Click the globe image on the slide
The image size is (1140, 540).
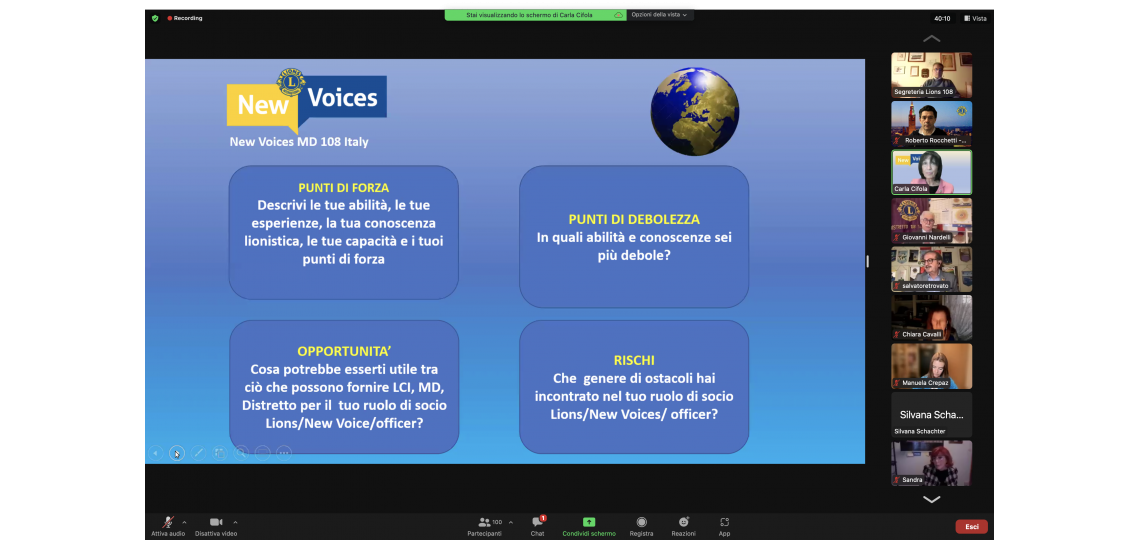[694, 112]
